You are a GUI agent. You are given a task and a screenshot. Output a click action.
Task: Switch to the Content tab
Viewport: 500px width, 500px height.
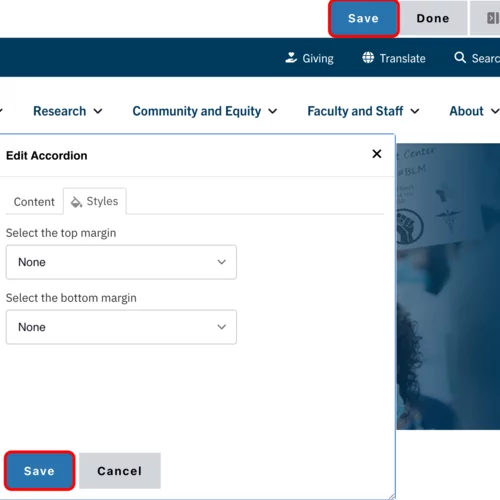(x=34, y=202)
